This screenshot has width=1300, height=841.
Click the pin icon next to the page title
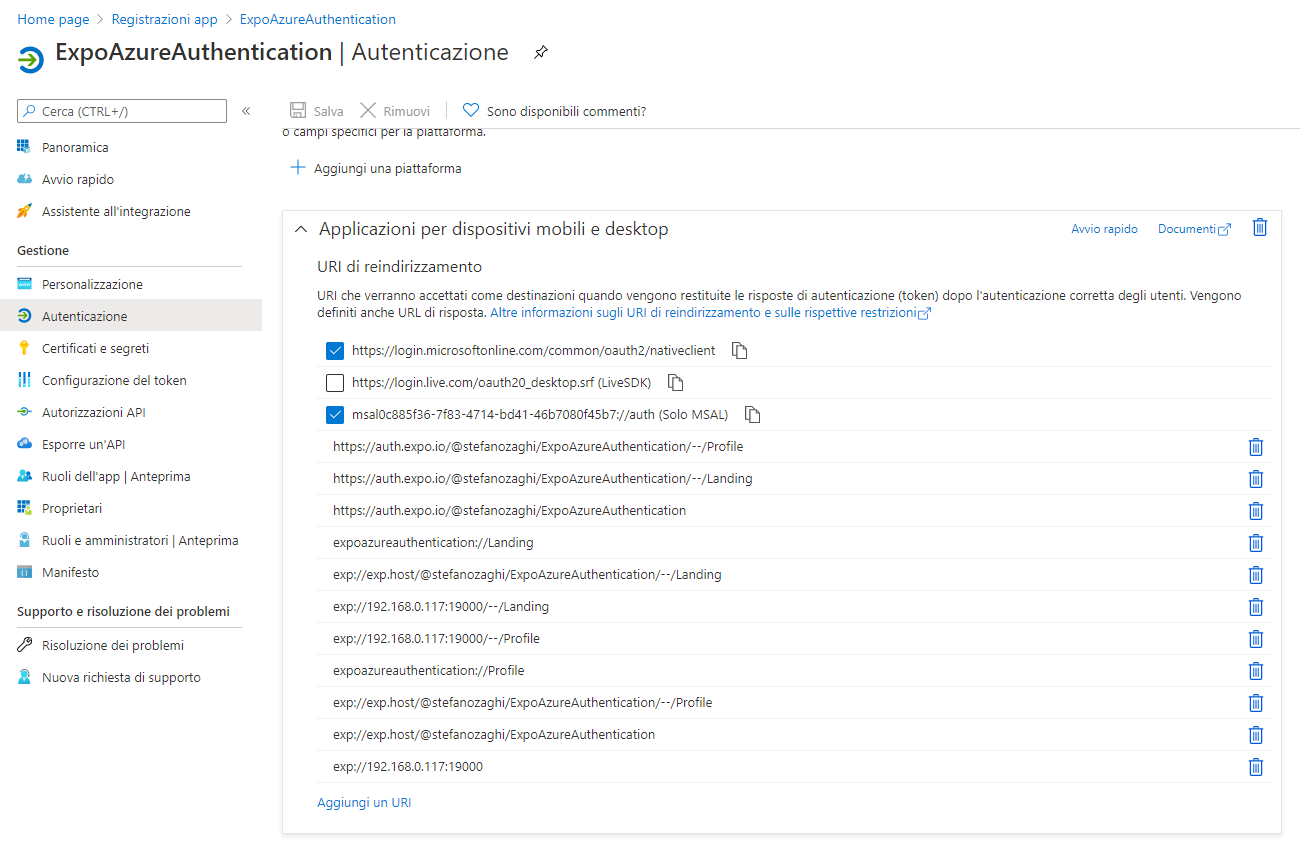pos(540,53)
